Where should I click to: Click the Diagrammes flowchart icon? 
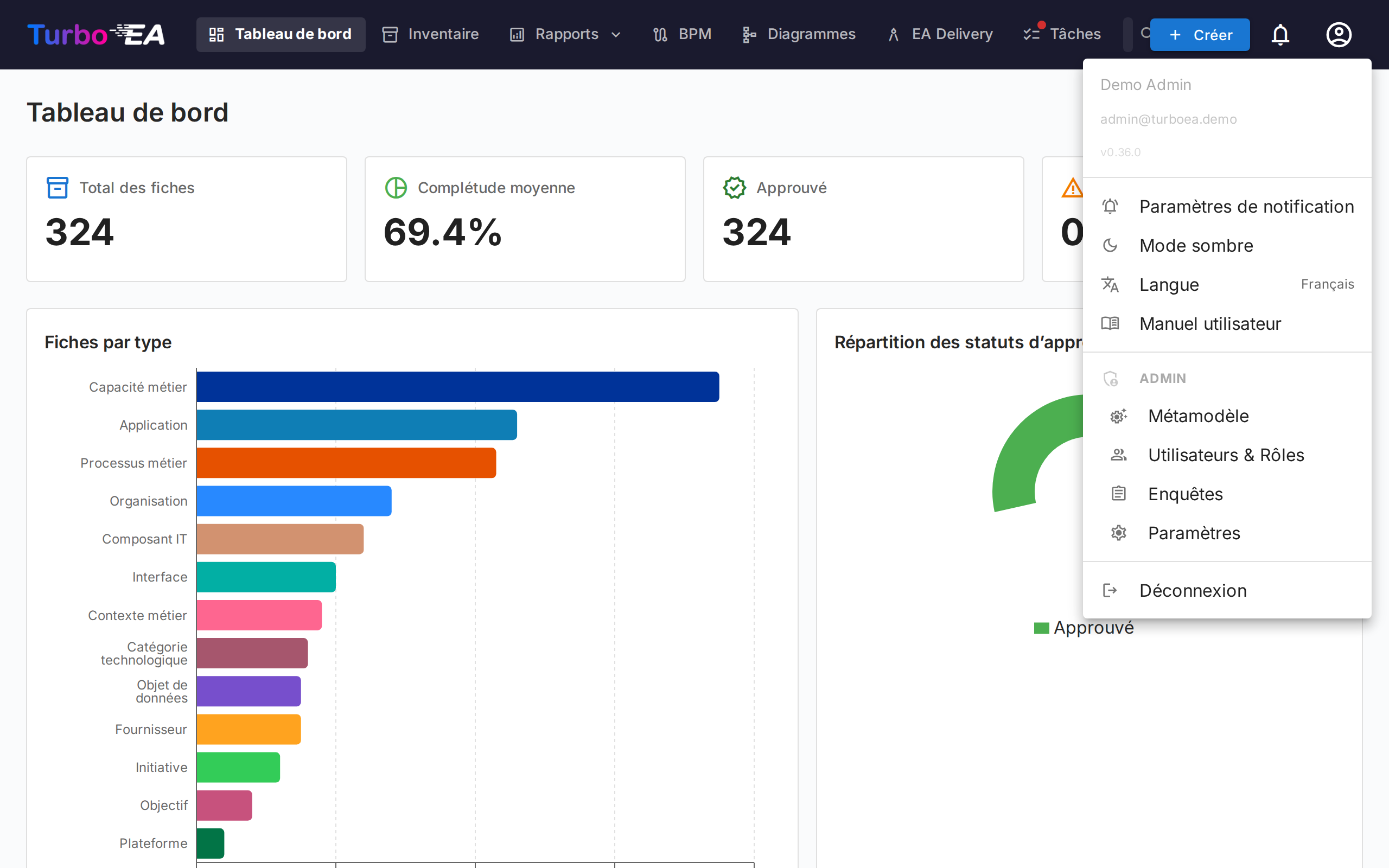click(x=748, y=34)
